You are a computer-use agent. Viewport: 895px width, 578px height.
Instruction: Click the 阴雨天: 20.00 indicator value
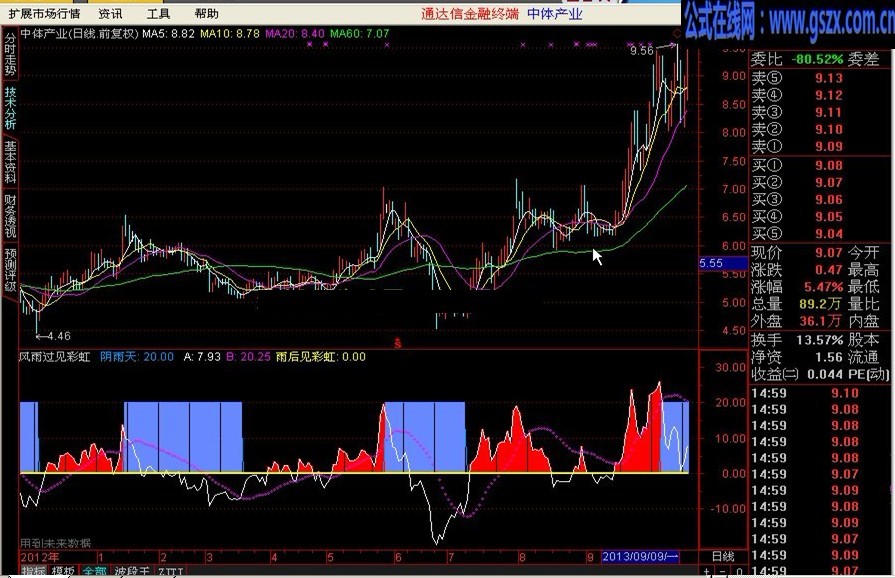coord(137,357)
